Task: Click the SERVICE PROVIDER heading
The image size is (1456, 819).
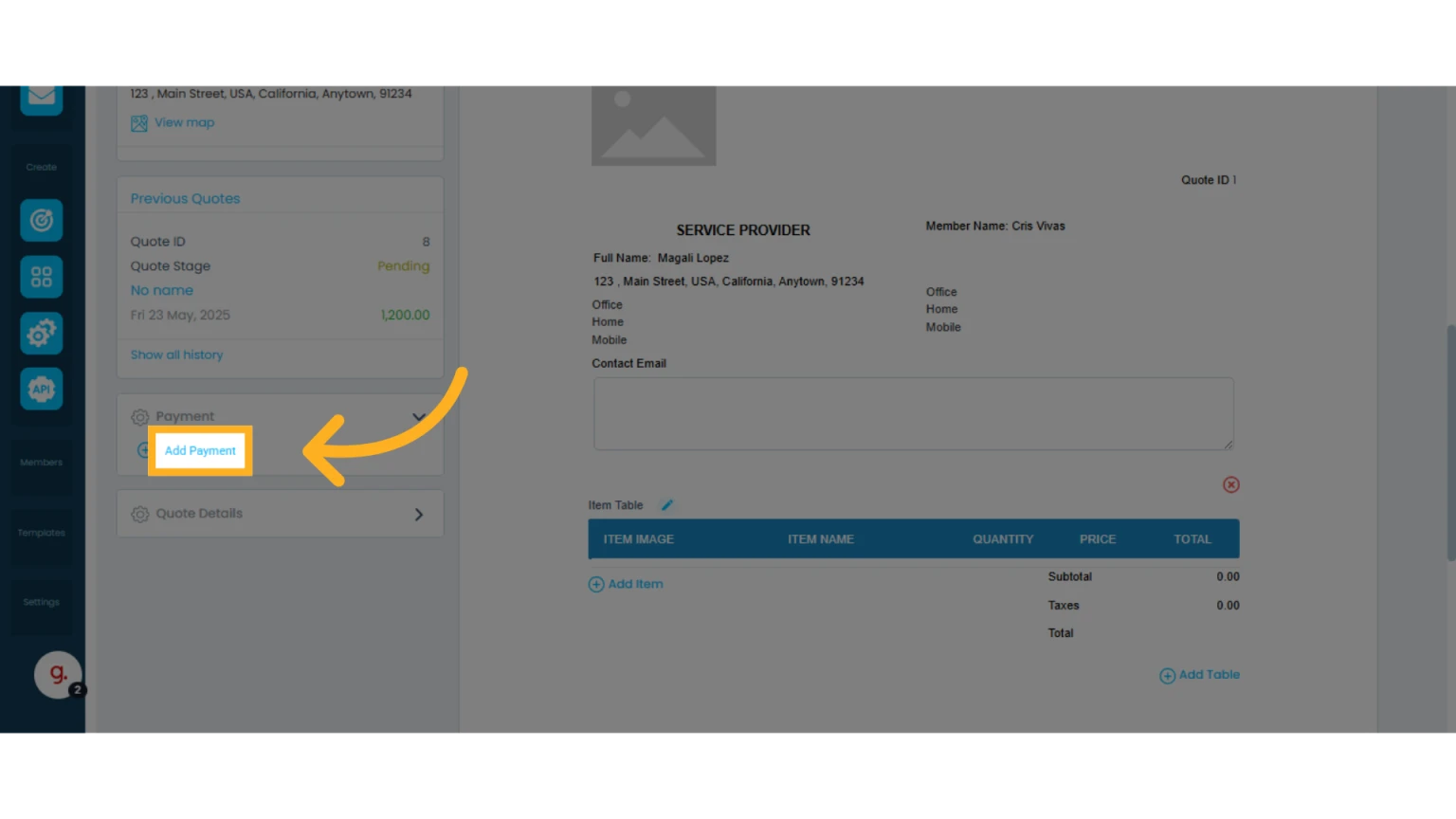Action: coord(743,230)
